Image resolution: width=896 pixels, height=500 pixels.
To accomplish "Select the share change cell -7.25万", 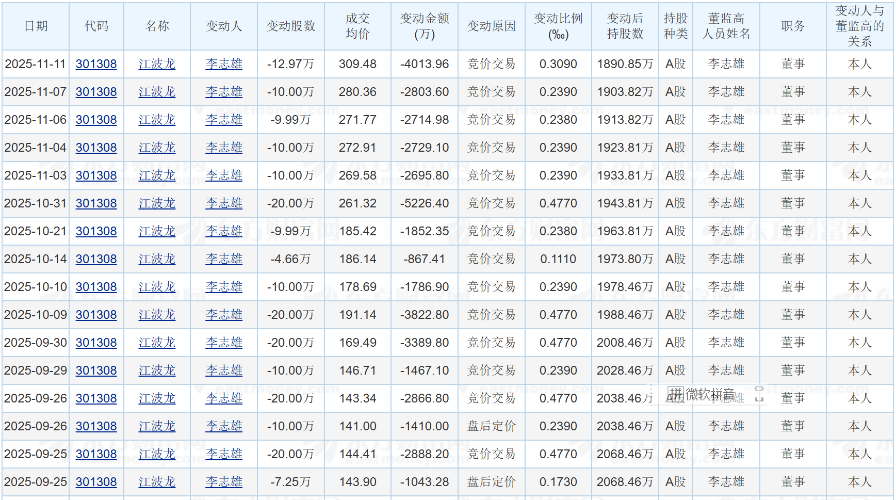I will [291, 482].
